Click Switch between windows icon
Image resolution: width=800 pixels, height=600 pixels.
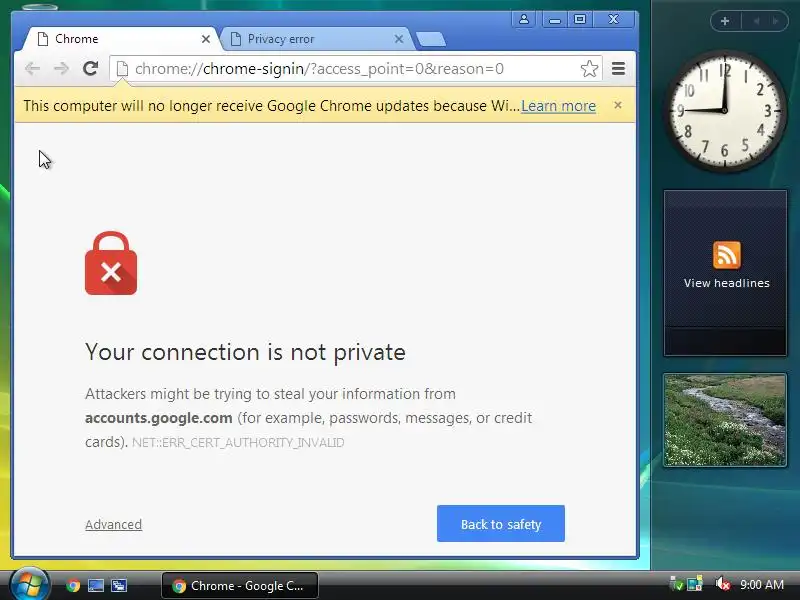[x=119, y=585]
